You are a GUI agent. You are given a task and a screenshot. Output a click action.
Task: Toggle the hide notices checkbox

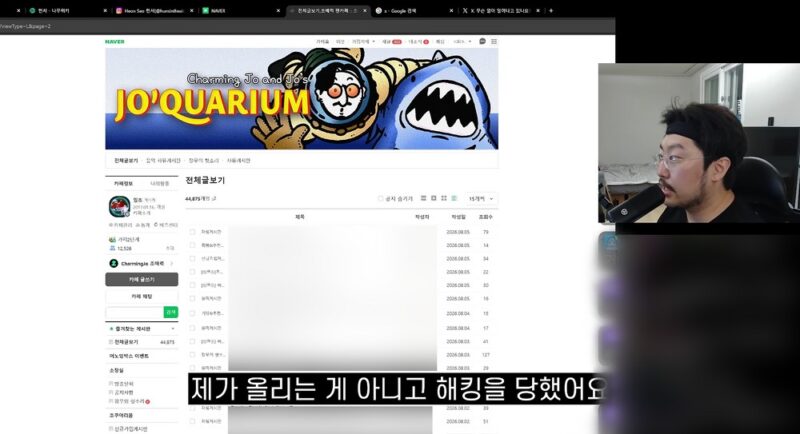click(380, 198)
